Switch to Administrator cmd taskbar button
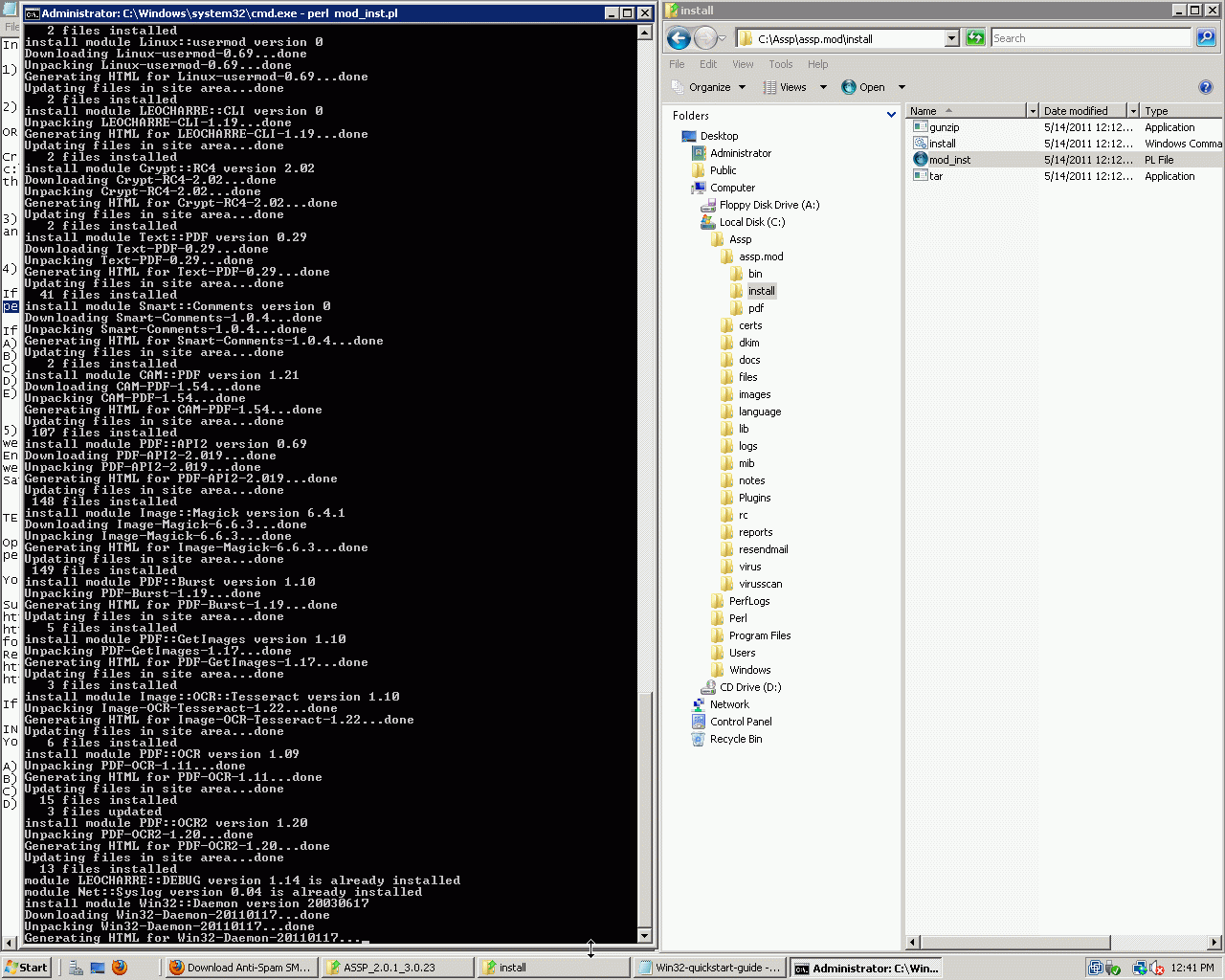 [865, 968]
